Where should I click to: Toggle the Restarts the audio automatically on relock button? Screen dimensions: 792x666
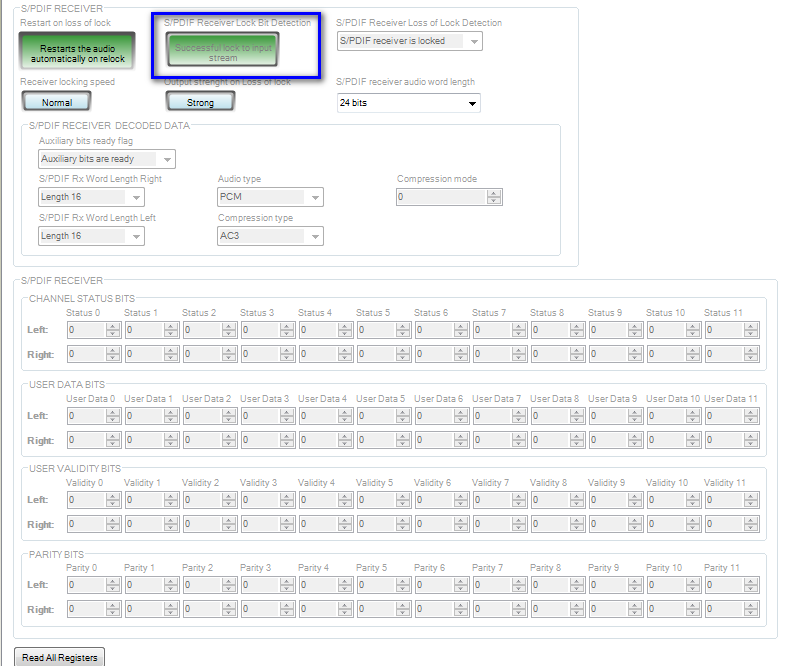click(77, 50)
